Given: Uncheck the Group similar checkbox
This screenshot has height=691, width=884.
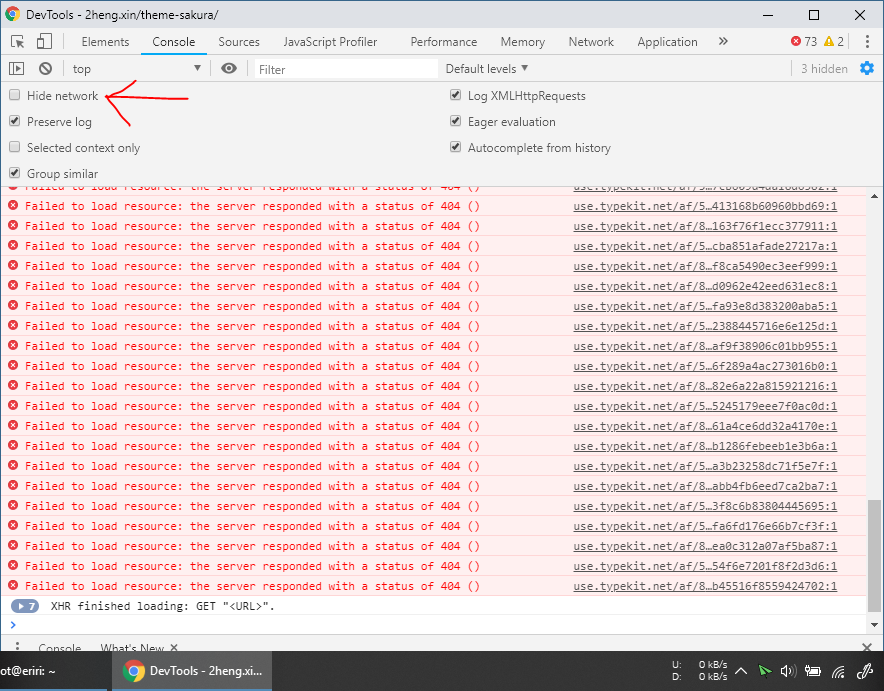Looking at the screenshot, I should [15, 173].
